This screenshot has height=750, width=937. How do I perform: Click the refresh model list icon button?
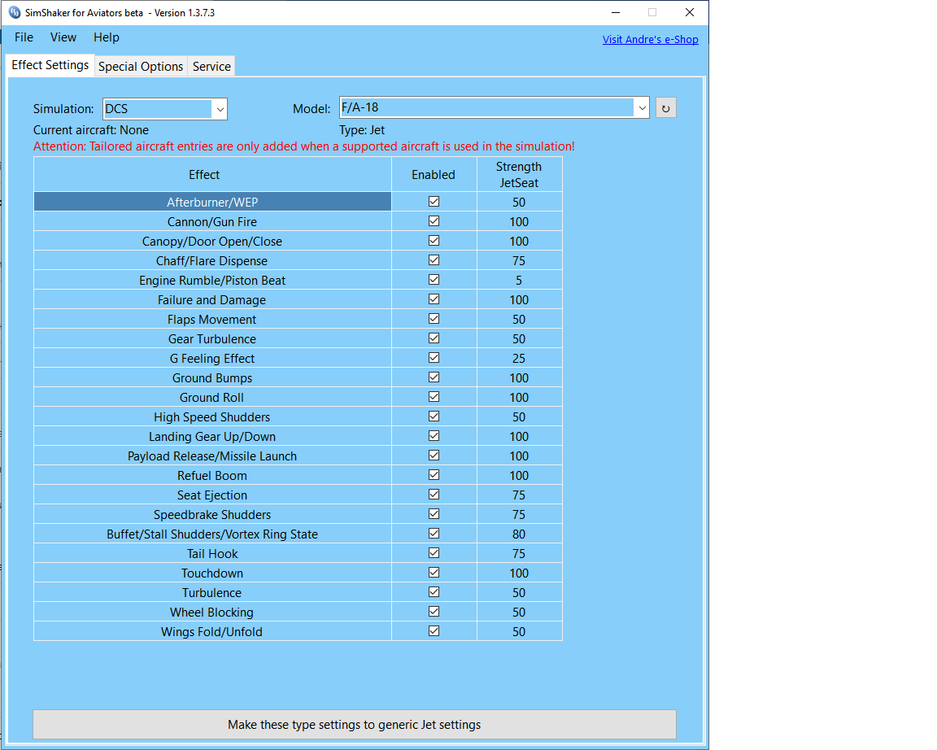(x=666, y=108)
